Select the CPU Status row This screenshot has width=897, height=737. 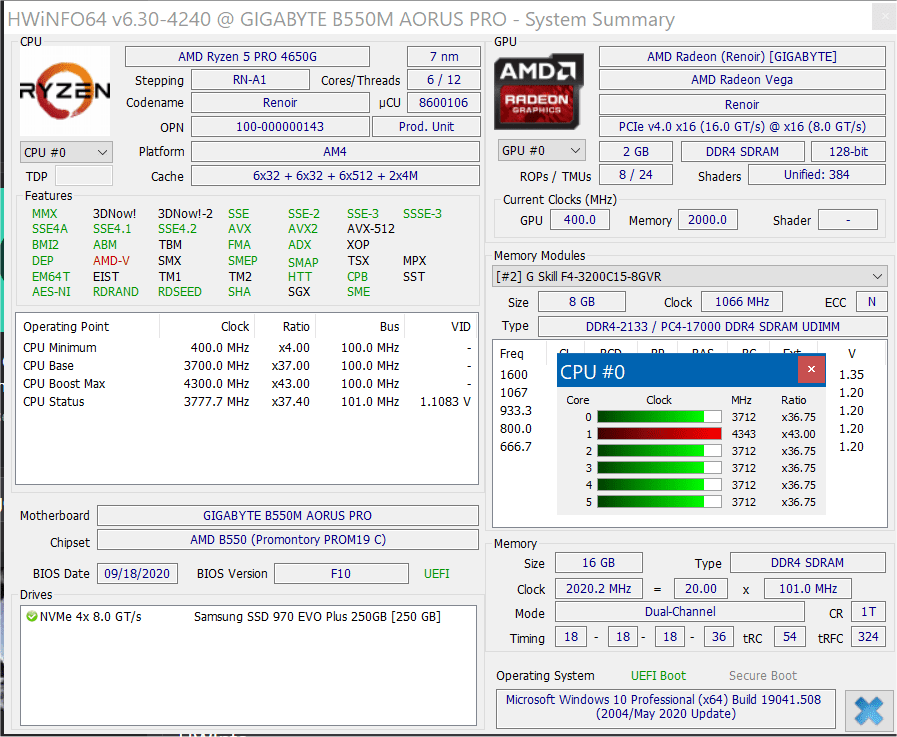[247, 402]
